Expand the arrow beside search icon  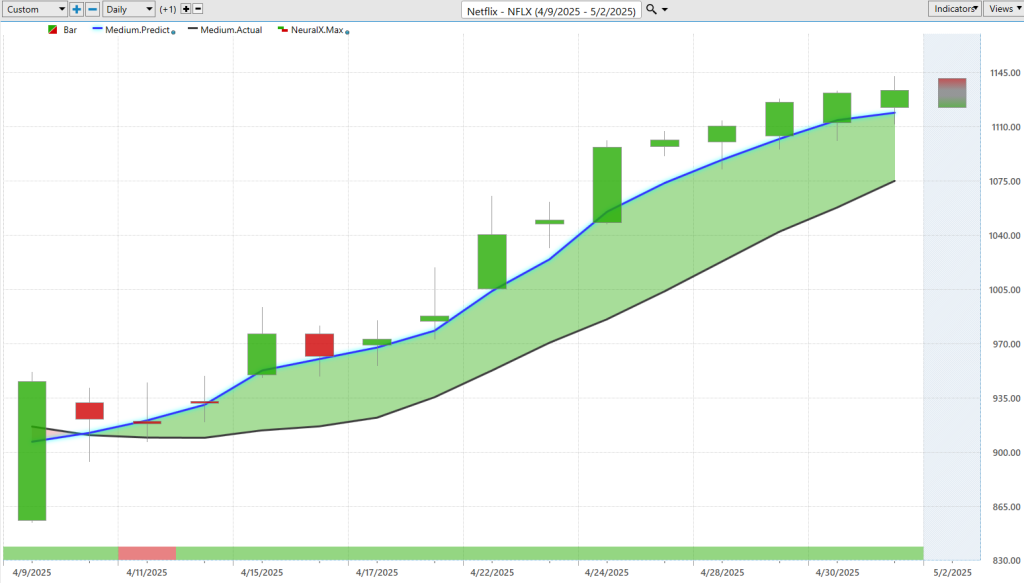tap(665, 10)
